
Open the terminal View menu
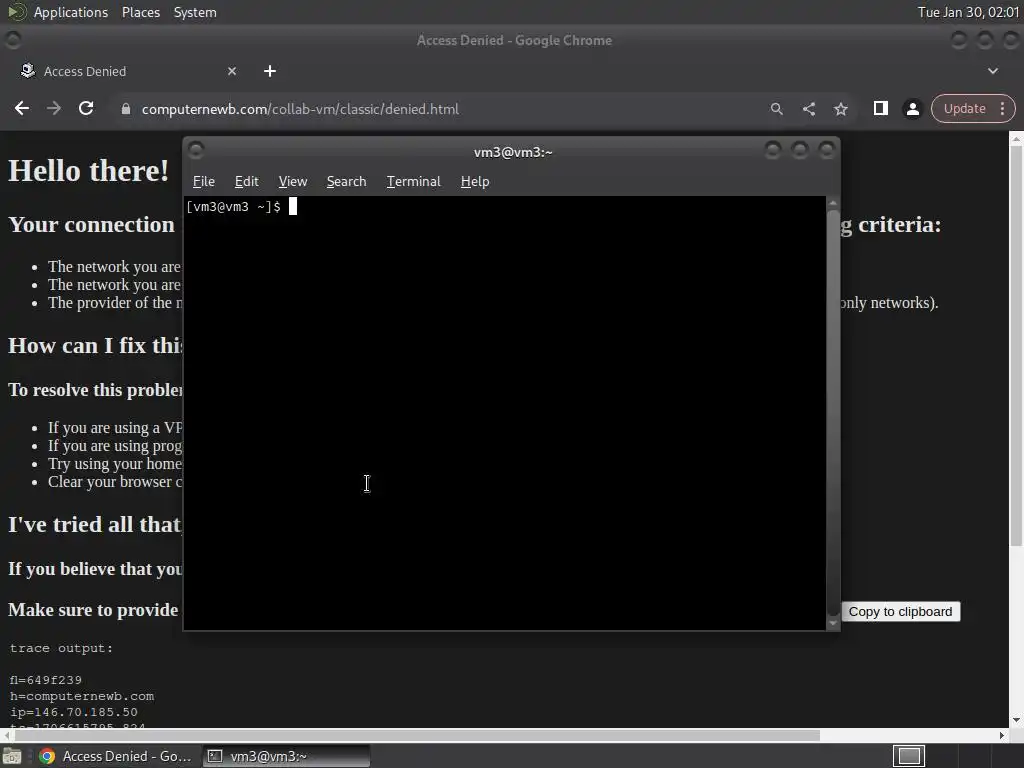[x=293, y=182]
